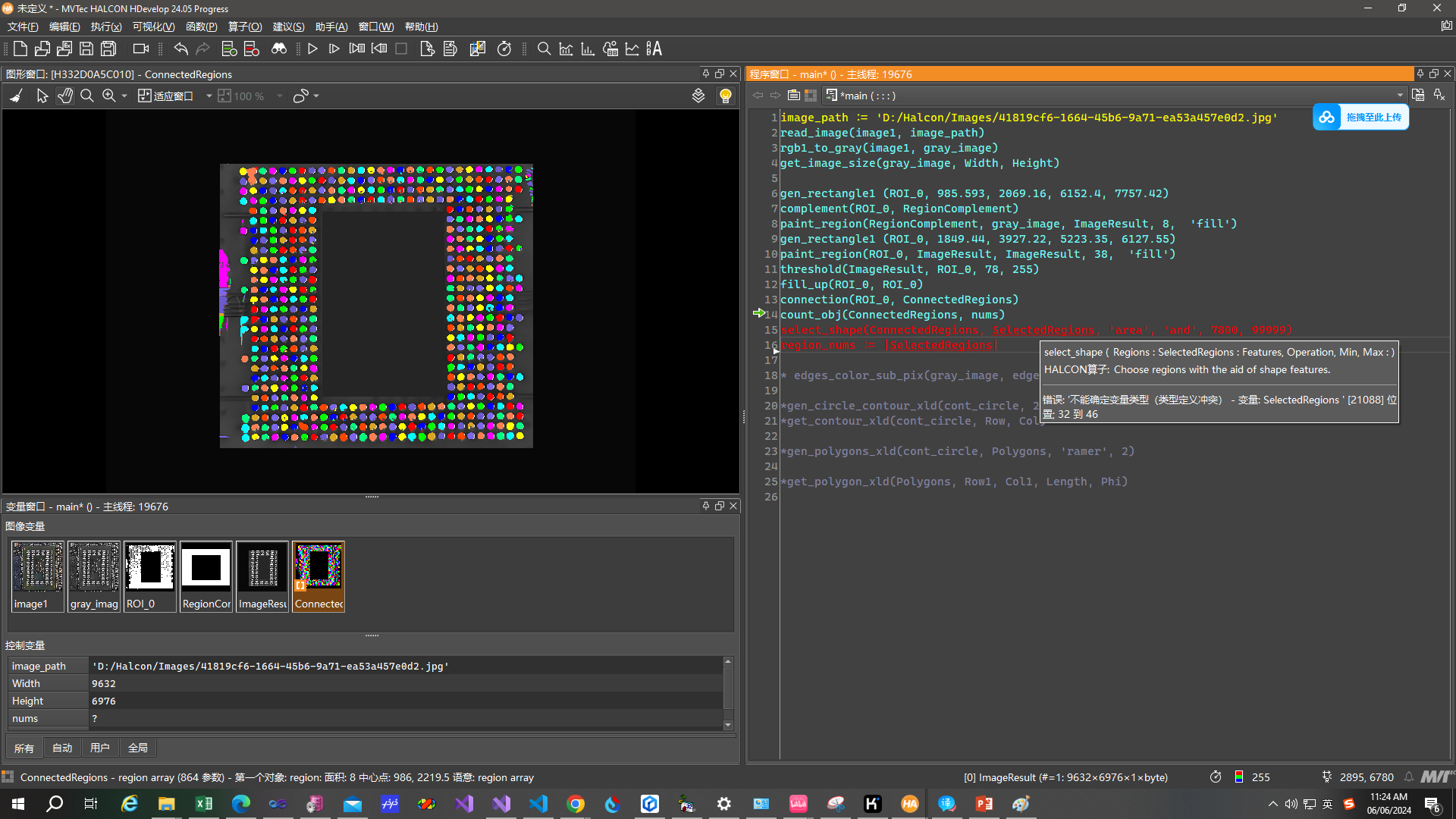The height and width of the screenshot is (819, 1456).
Task: Open the 可视化(V) menu
Action: click(x=153, y=27)
